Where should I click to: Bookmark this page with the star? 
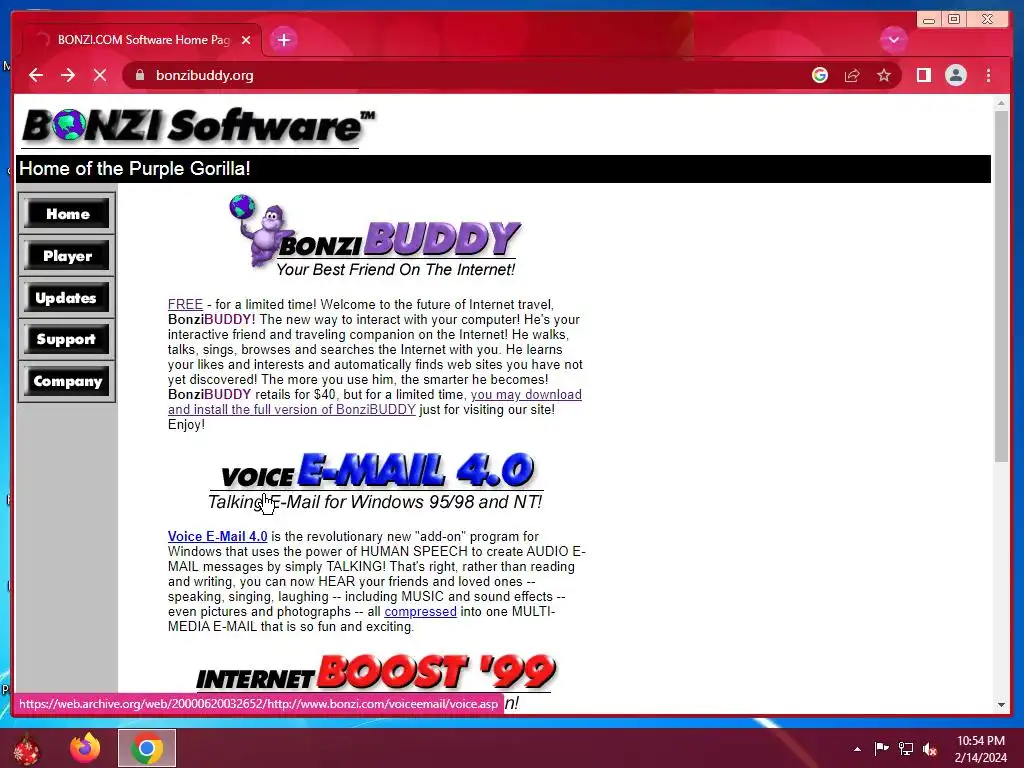pyautogui.click(x=884, y=75)
